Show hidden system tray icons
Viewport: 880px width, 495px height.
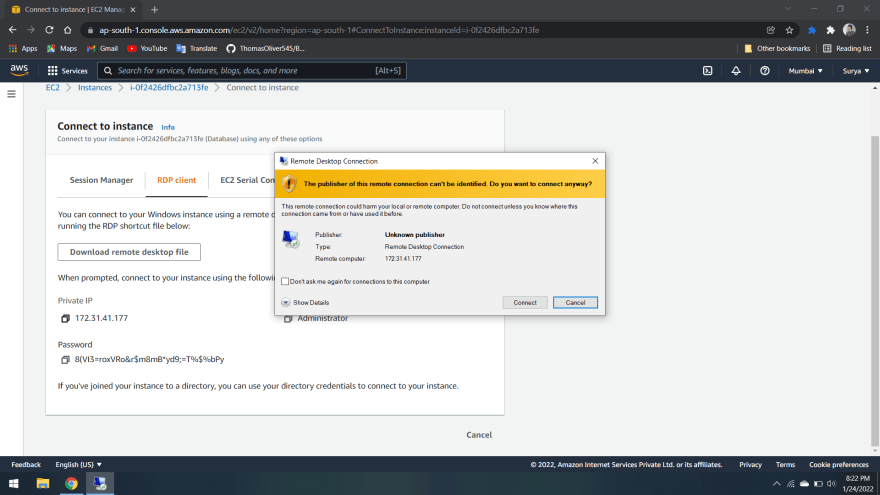point(777,483)
